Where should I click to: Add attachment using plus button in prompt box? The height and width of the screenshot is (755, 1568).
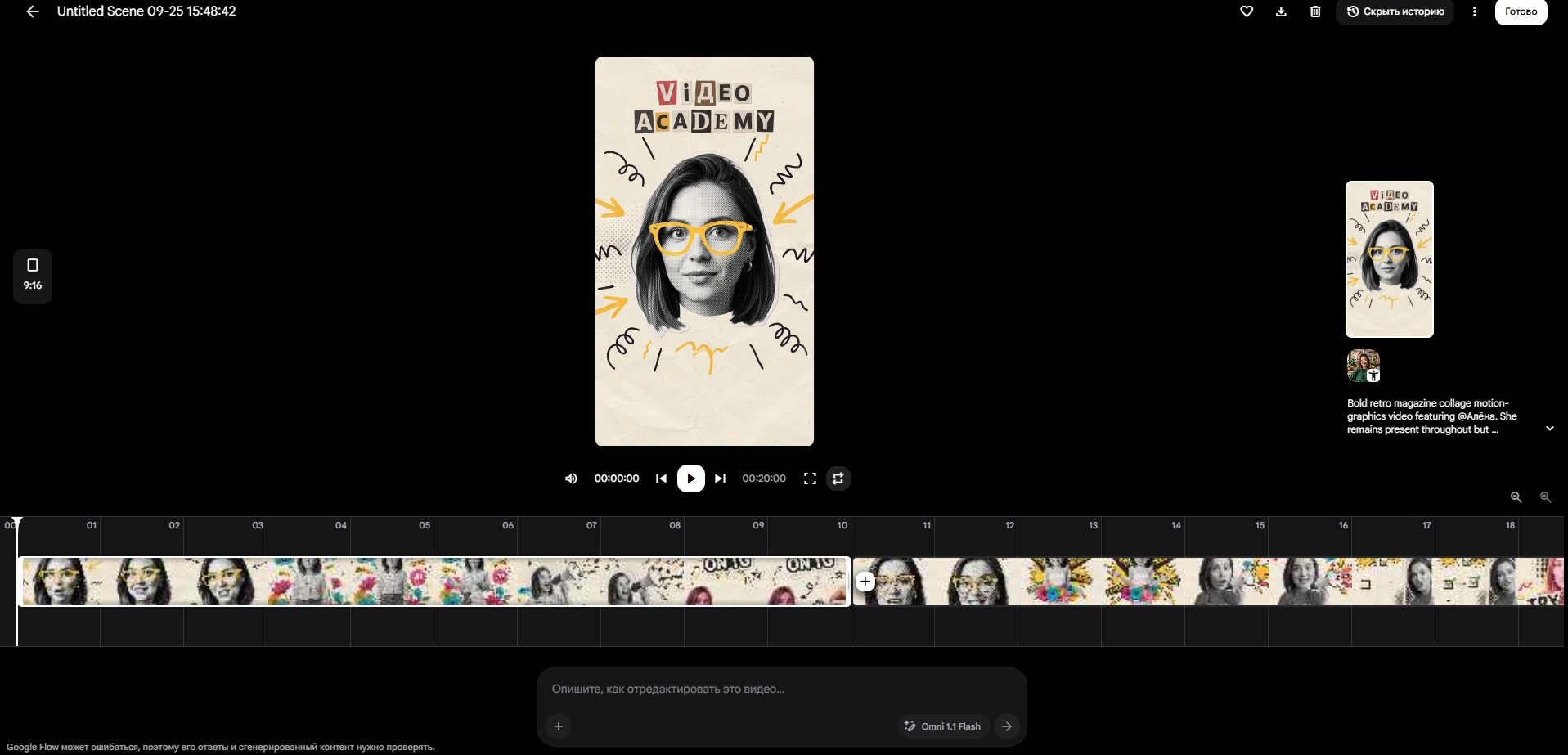point(559,726)
